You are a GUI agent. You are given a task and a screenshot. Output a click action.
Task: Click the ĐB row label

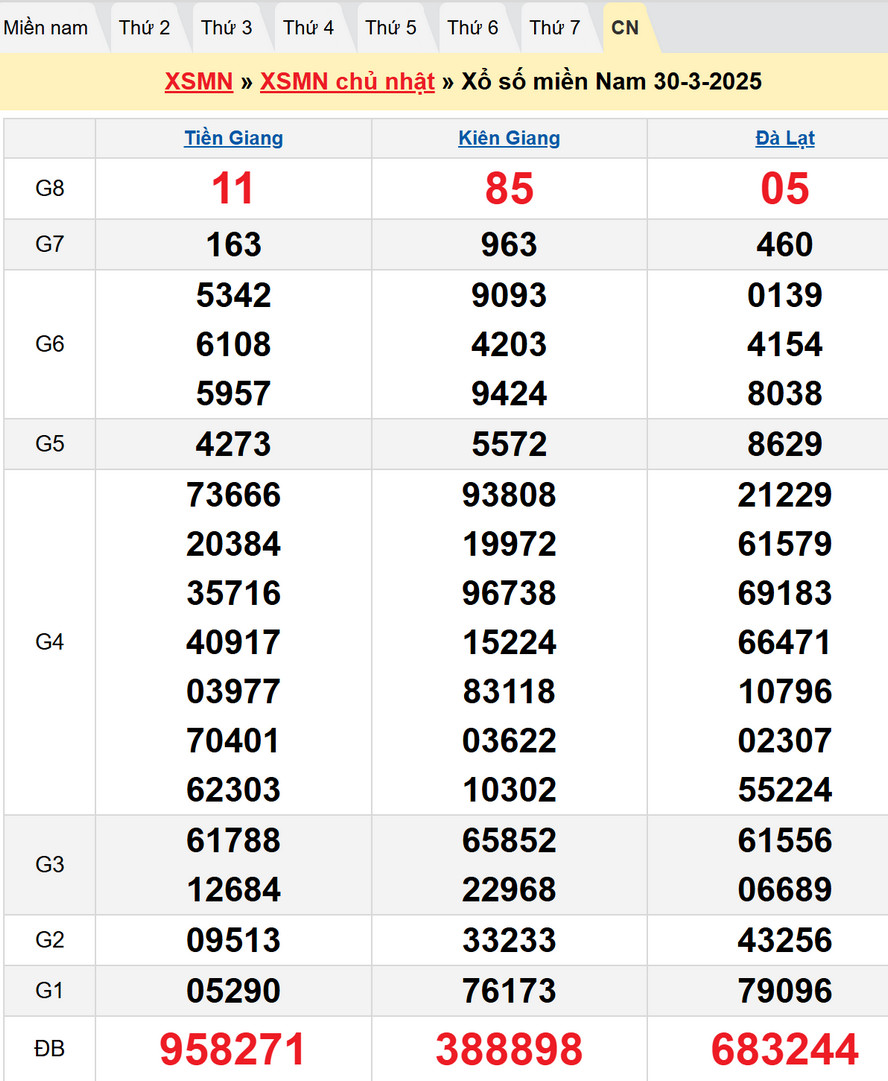(x=49, y=1049)
